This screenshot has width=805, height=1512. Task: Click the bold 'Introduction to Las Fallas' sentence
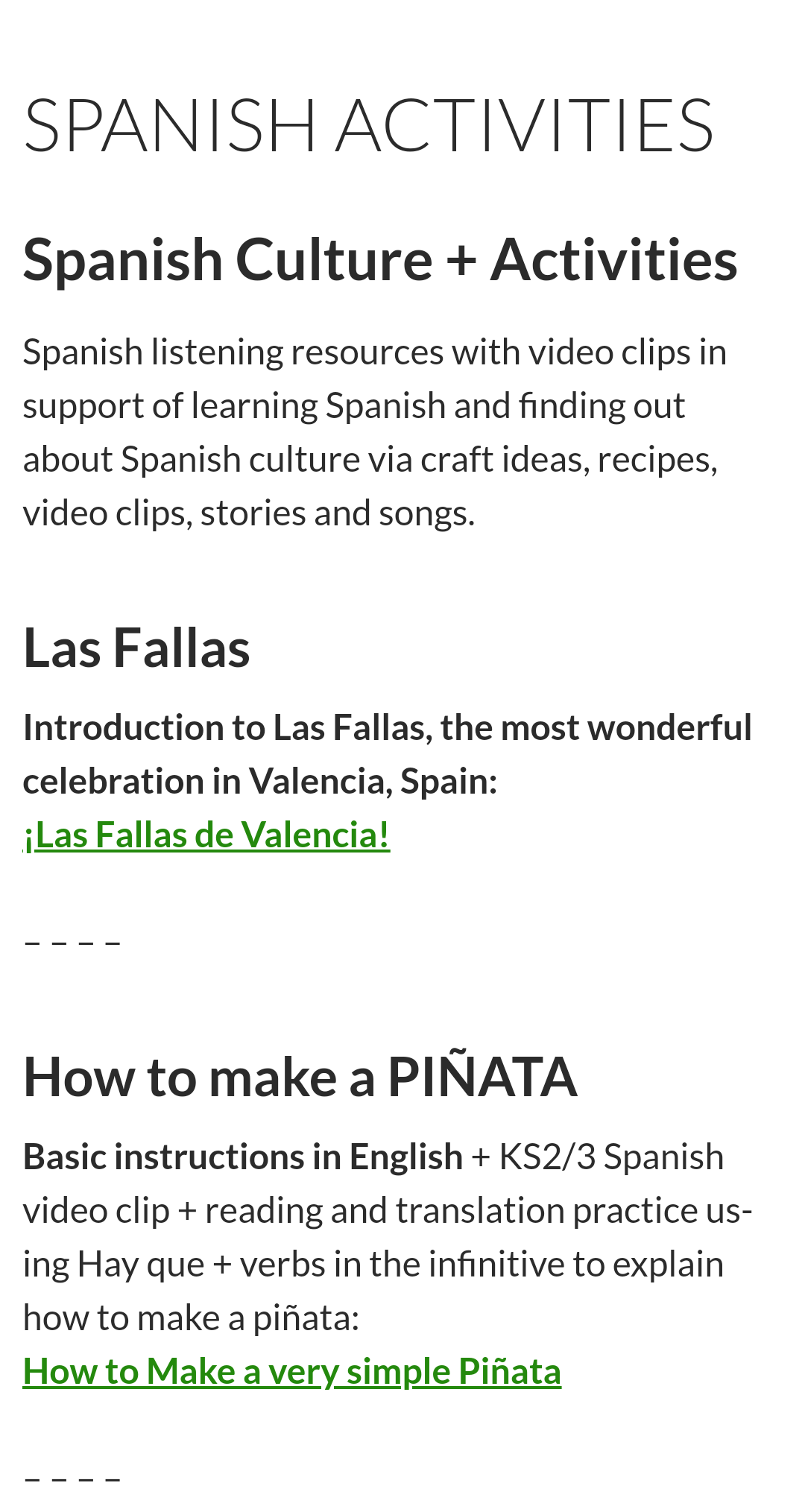click(388, 754)
